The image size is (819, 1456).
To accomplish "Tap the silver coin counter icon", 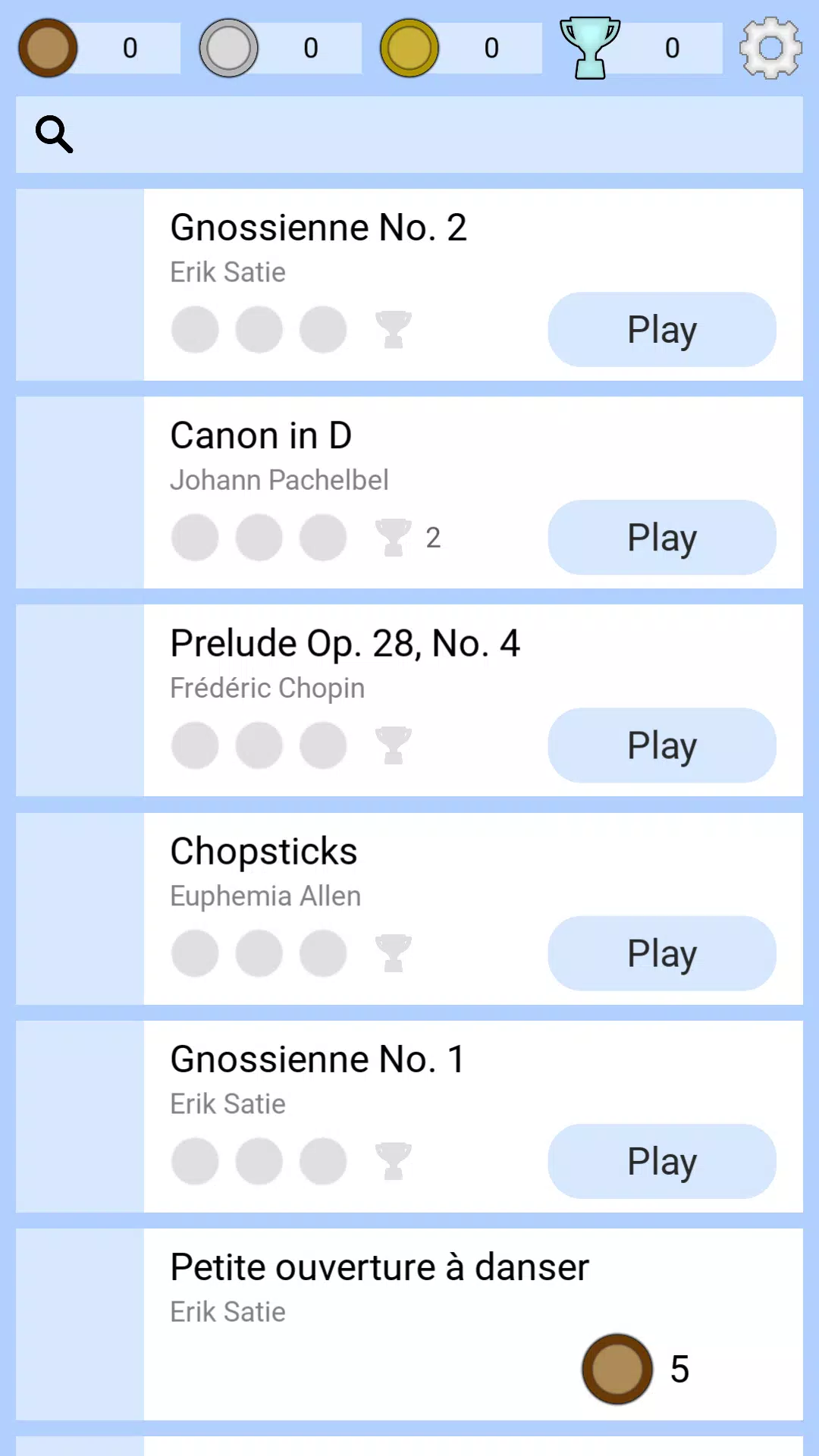I will [x=228, y=48].
